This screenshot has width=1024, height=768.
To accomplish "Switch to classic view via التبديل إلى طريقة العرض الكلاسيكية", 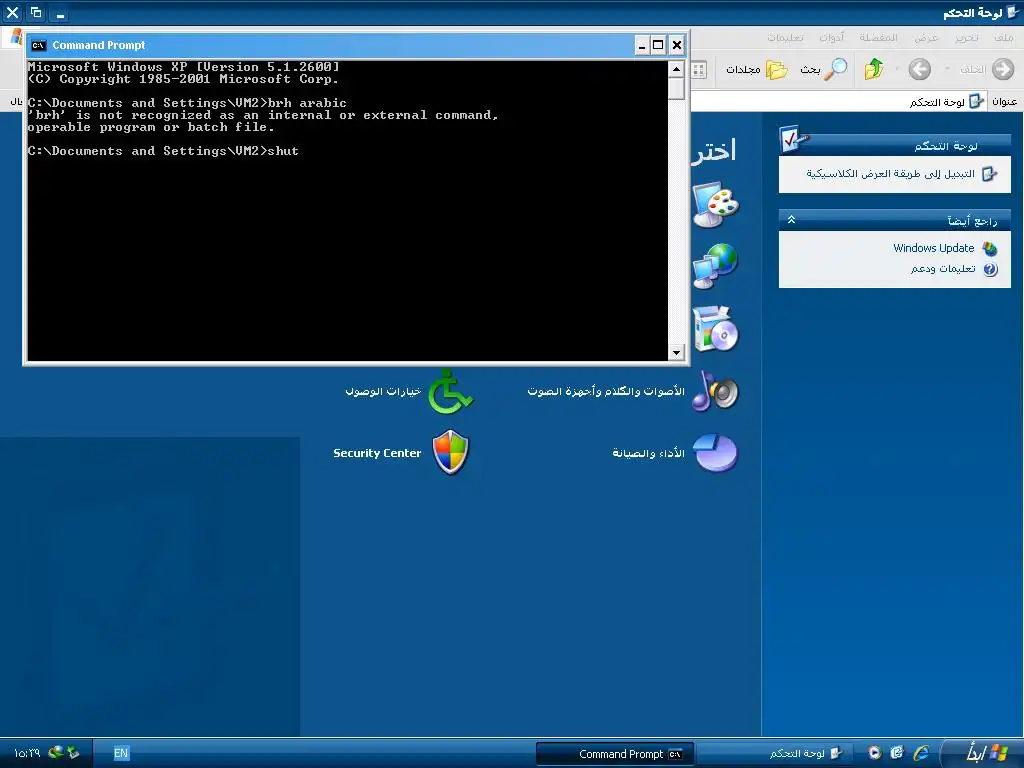I will click(x=890, y=174).
